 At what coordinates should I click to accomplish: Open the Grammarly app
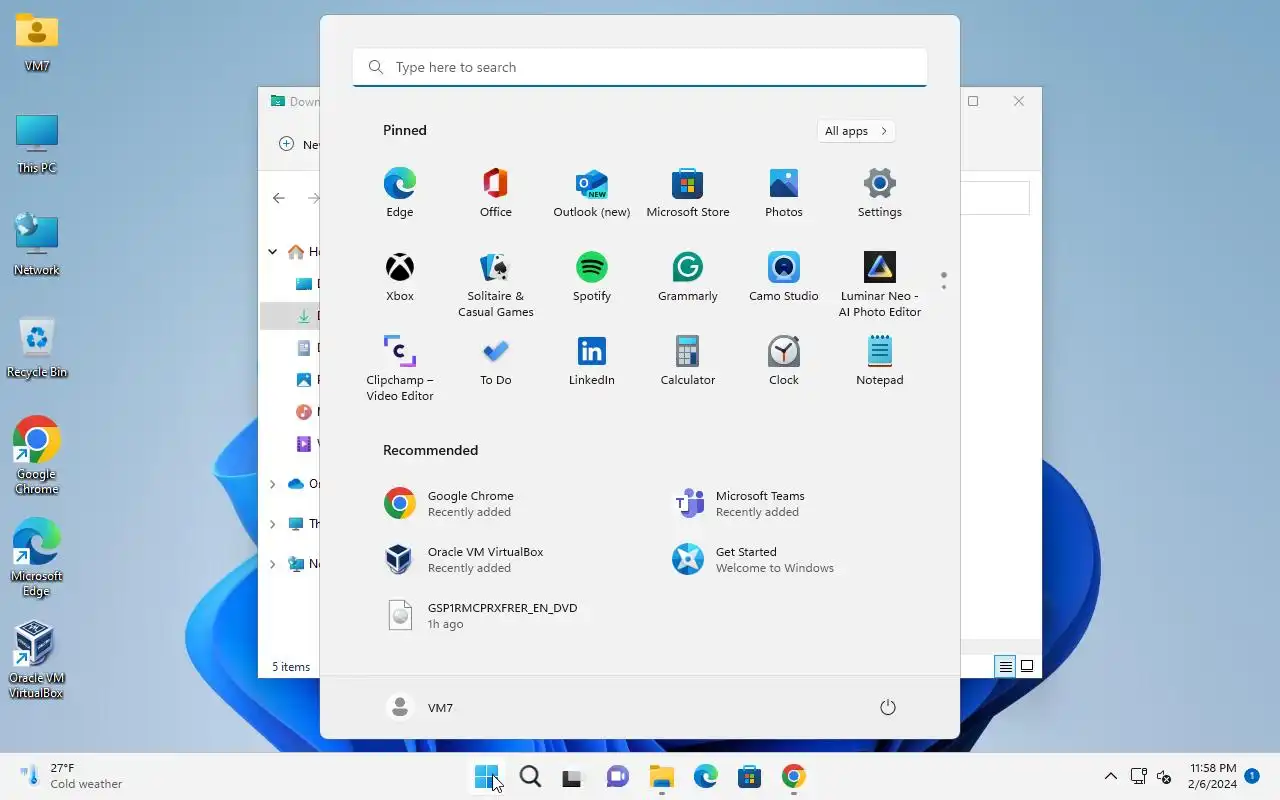point(687,277)
